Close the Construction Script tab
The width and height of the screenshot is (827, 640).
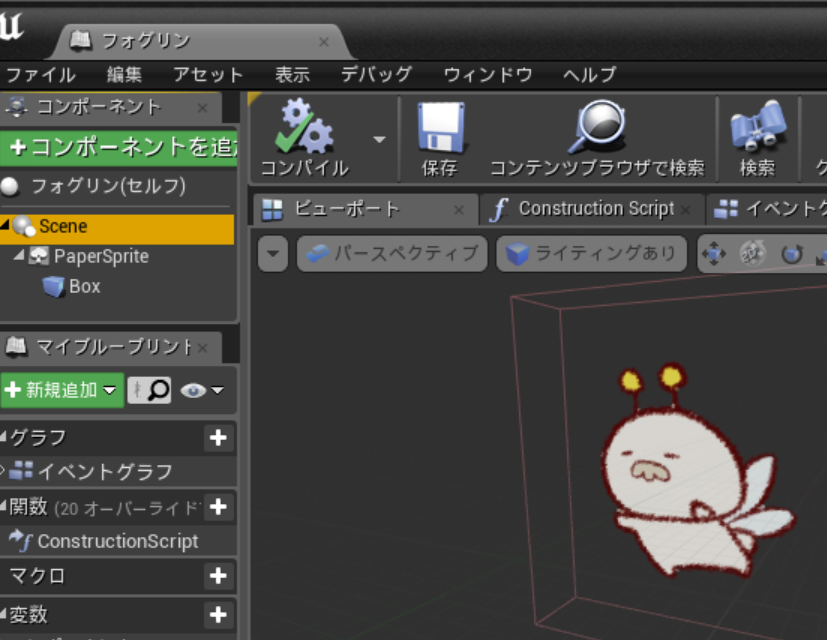[685, 210]
